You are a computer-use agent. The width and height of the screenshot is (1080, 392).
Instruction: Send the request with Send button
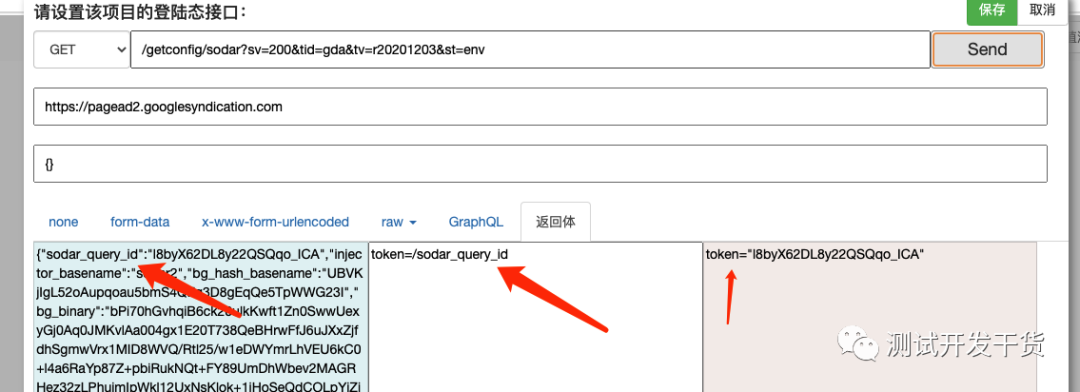click(987, 50)
